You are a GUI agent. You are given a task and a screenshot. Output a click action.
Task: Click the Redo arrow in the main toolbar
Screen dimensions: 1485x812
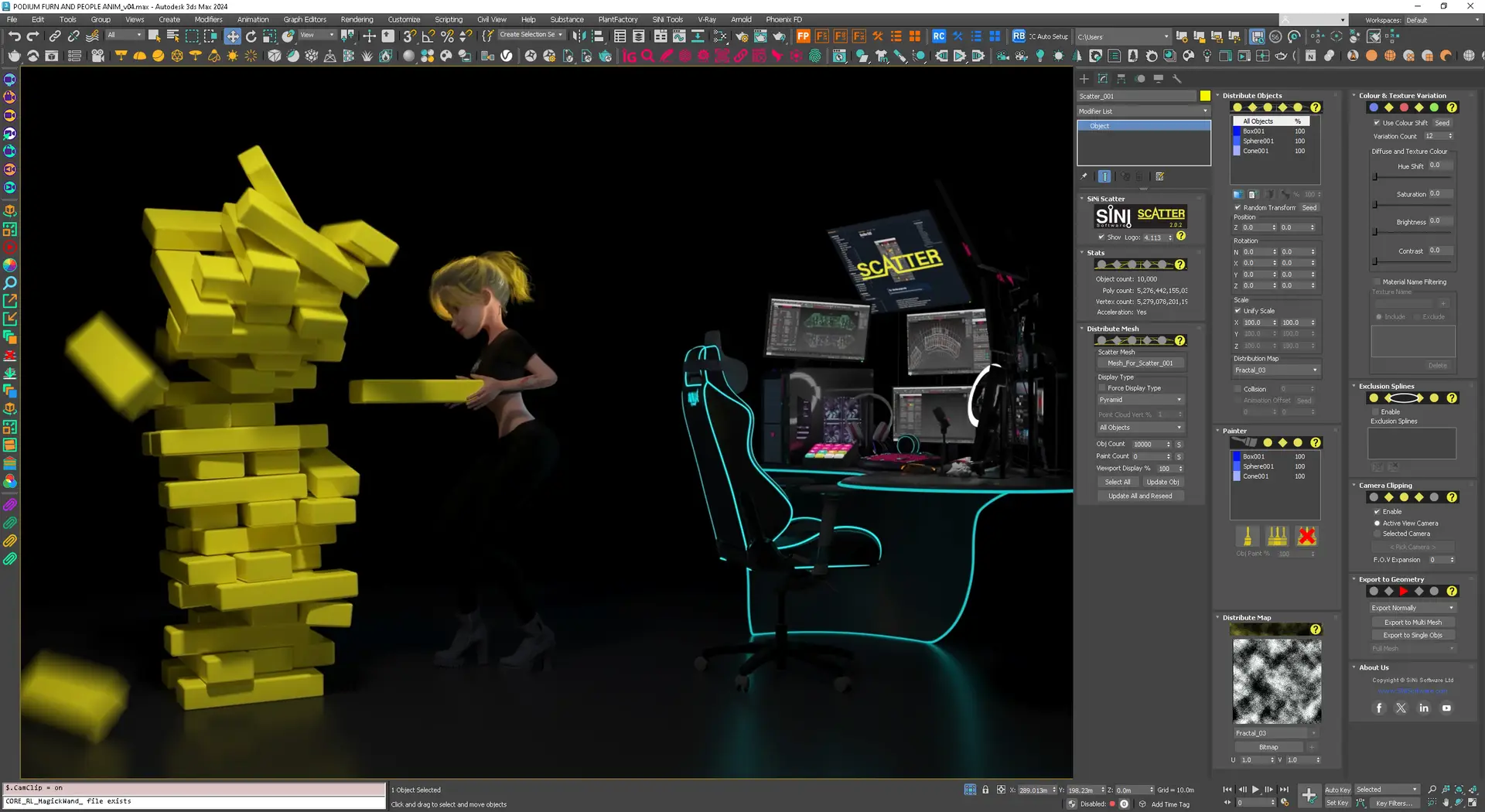(x=32, y=36)
